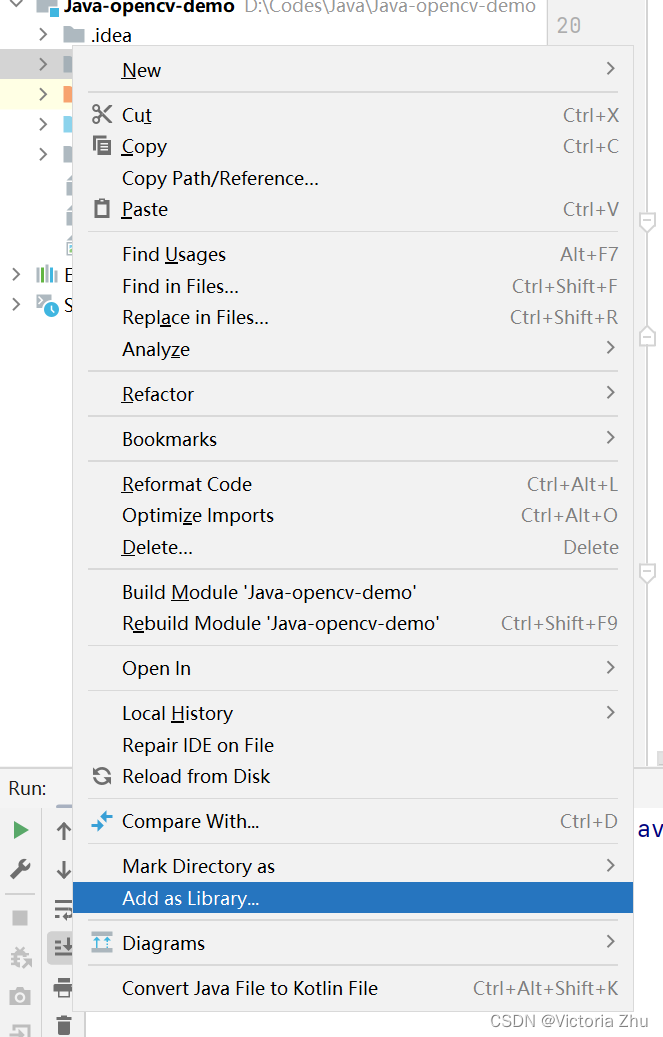Open run configuration wrench settings

point(20,869)
